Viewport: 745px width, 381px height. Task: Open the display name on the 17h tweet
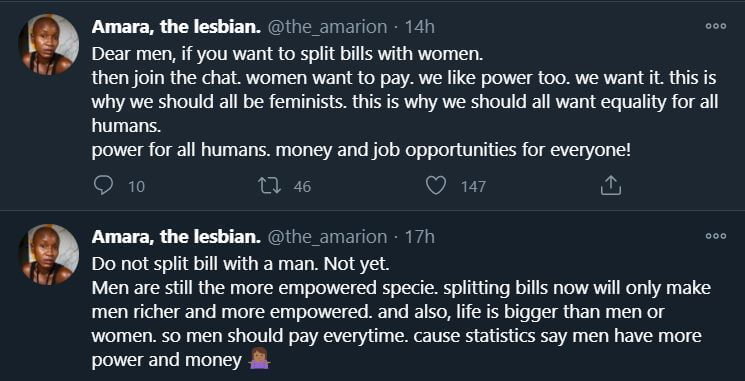pyautogui.click(x=176, y=236)
